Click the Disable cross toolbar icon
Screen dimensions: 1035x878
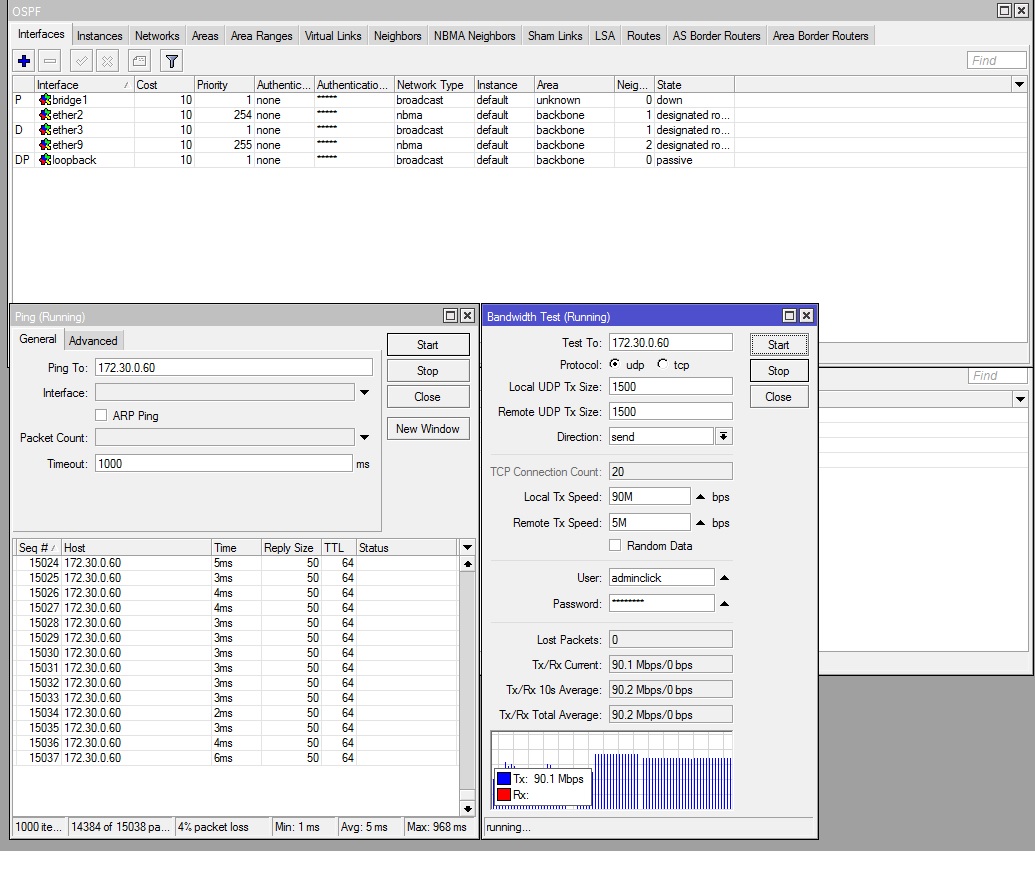[x=107, y=61]
